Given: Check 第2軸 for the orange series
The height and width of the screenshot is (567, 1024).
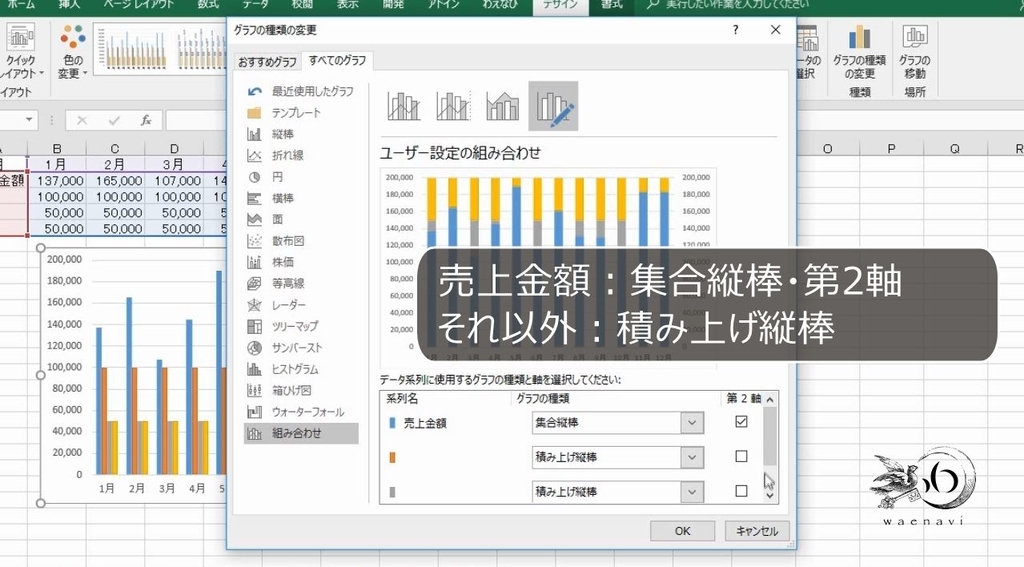Looking at the screenshot, I should pos(741,456).
